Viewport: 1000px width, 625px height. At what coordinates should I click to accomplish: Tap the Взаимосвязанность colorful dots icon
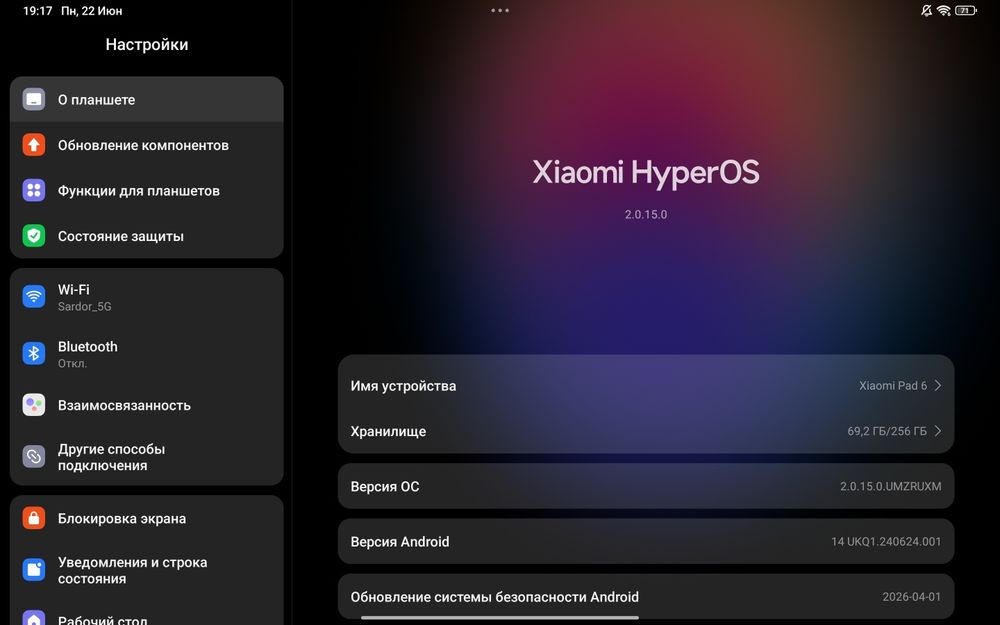click(x=34, y=405)
